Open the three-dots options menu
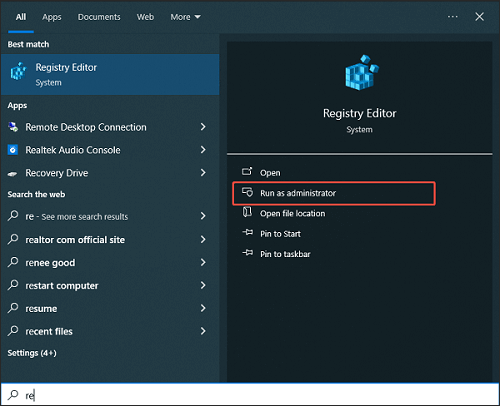 click(452, 16)
